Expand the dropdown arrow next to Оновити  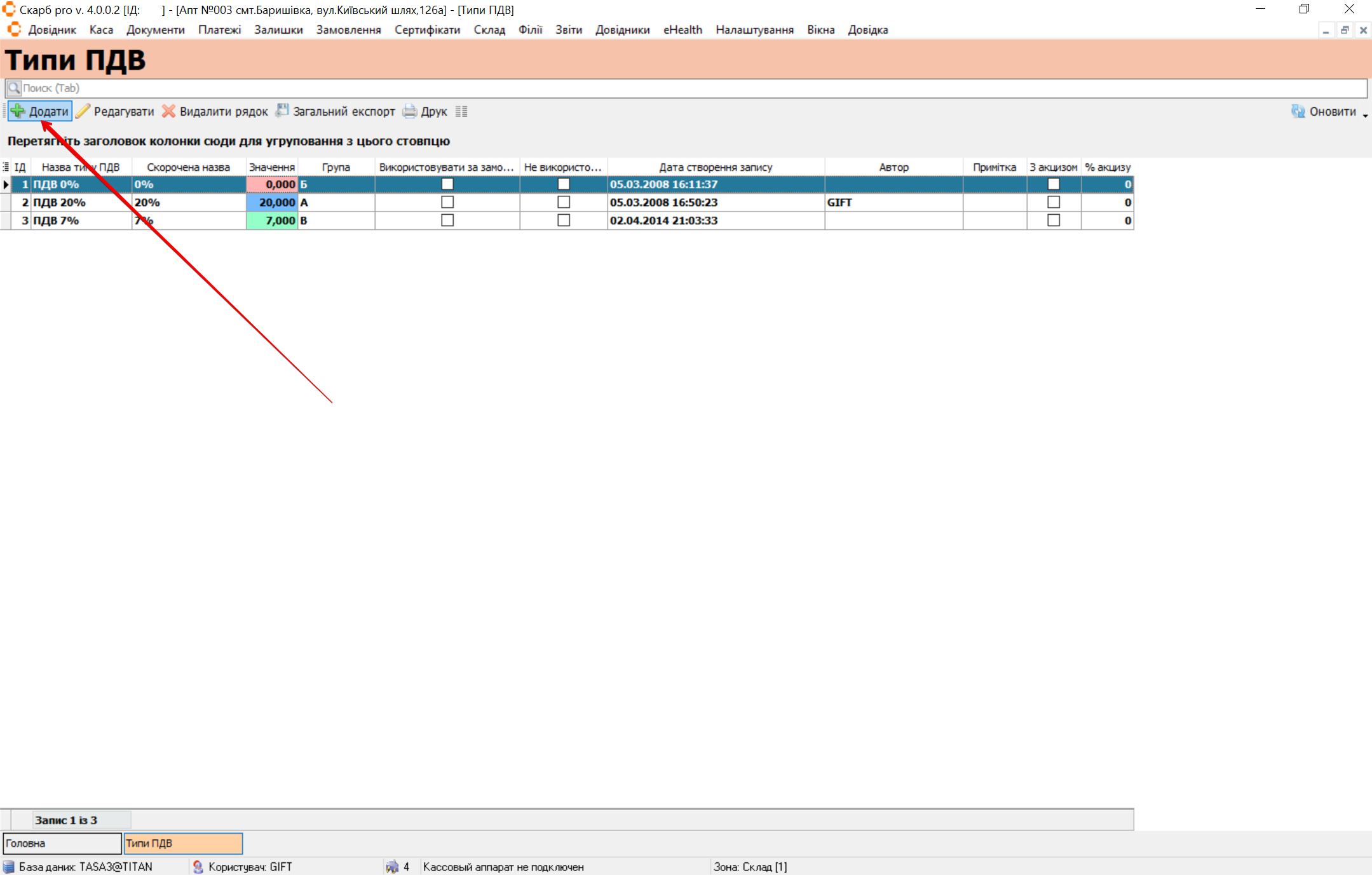coord(1365,115)
